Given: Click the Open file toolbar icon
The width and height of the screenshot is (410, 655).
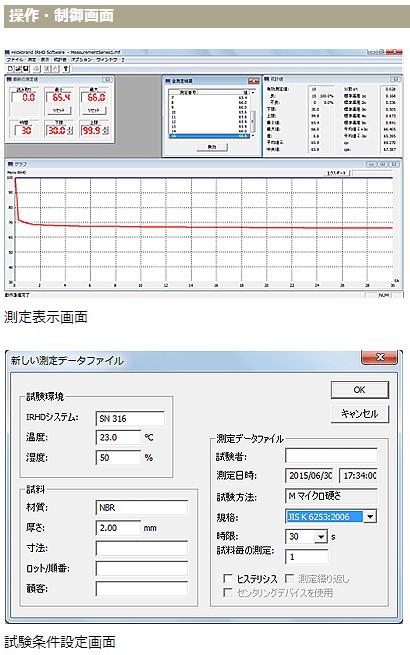Looking at the screenshot, I should (18, 69).
